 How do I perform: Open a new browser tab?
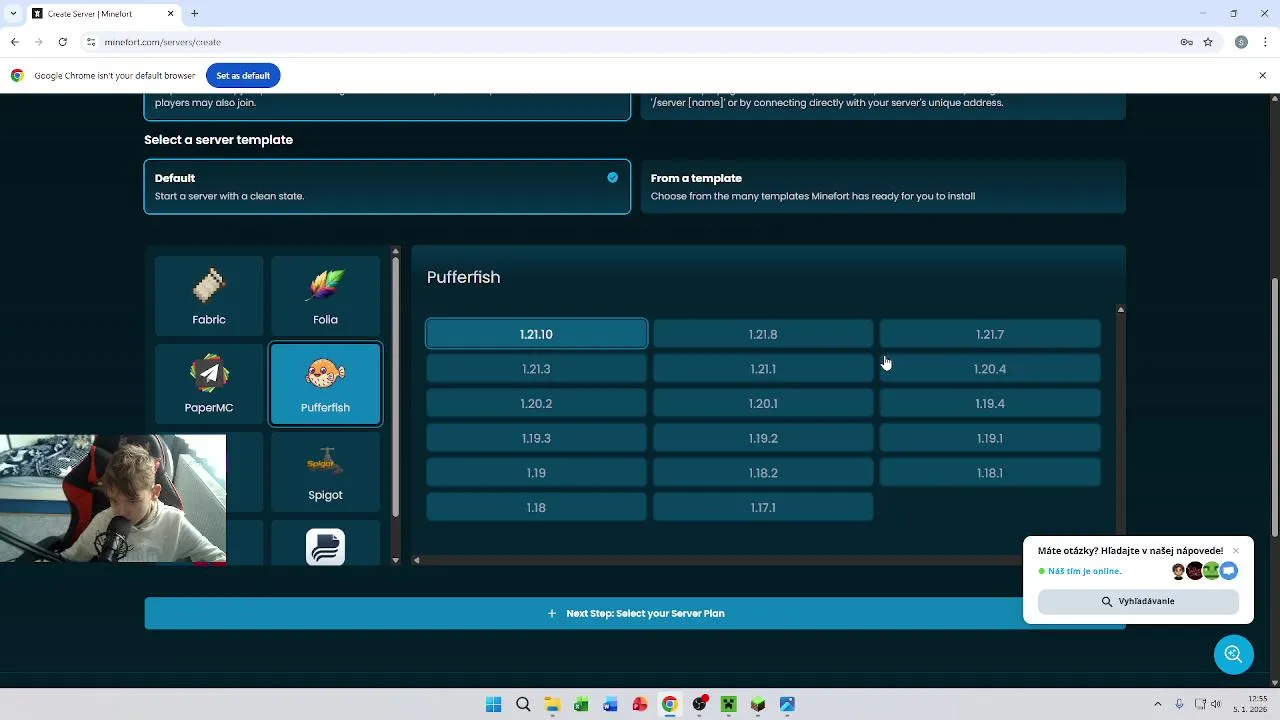(195, 14)
